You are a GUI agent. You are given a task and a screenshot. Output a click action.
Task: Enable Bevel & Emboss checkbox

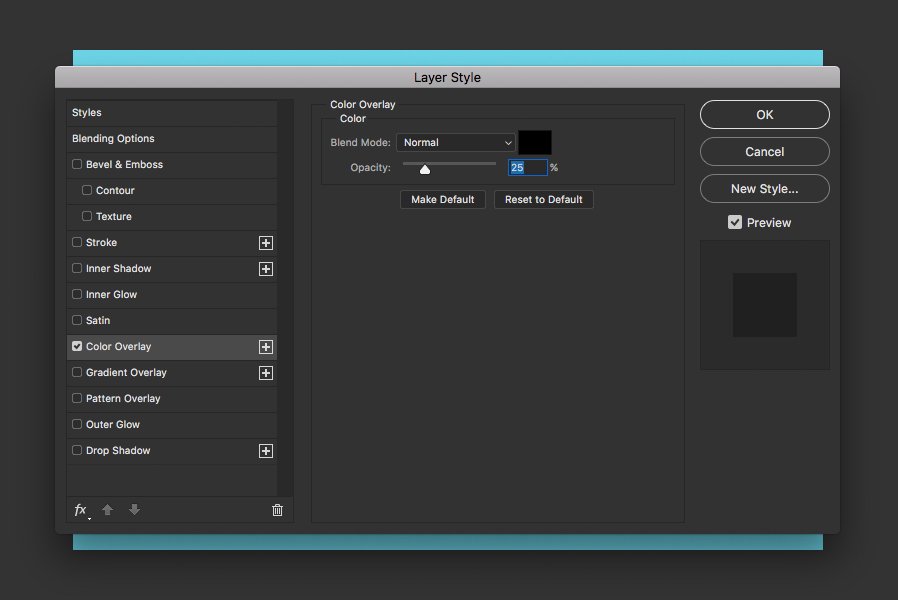pos(77,164)
